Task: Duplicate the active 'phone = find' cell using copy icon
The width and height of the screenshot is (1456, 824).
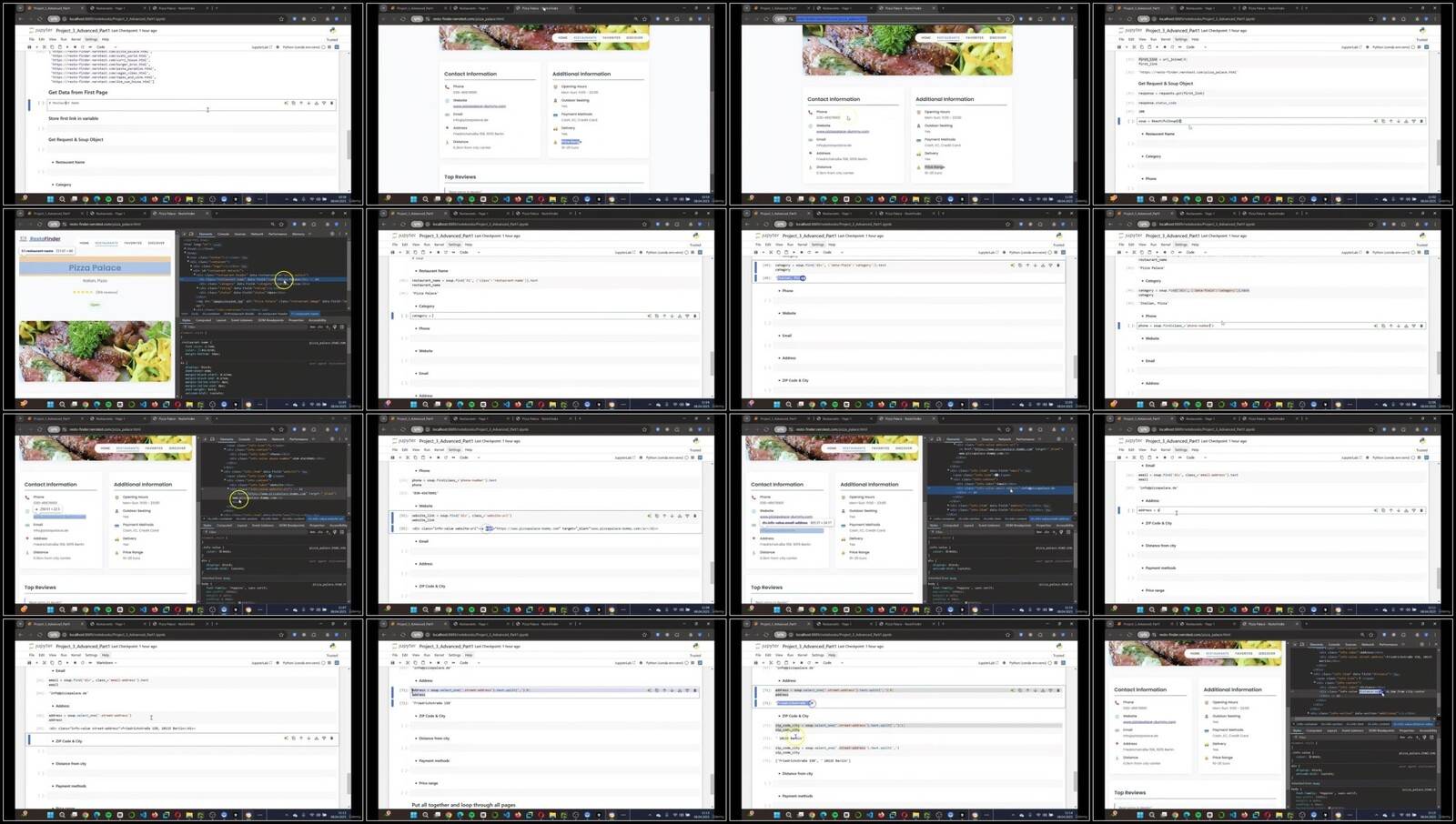Action: pyautogui.click(x=1383, y=326)
